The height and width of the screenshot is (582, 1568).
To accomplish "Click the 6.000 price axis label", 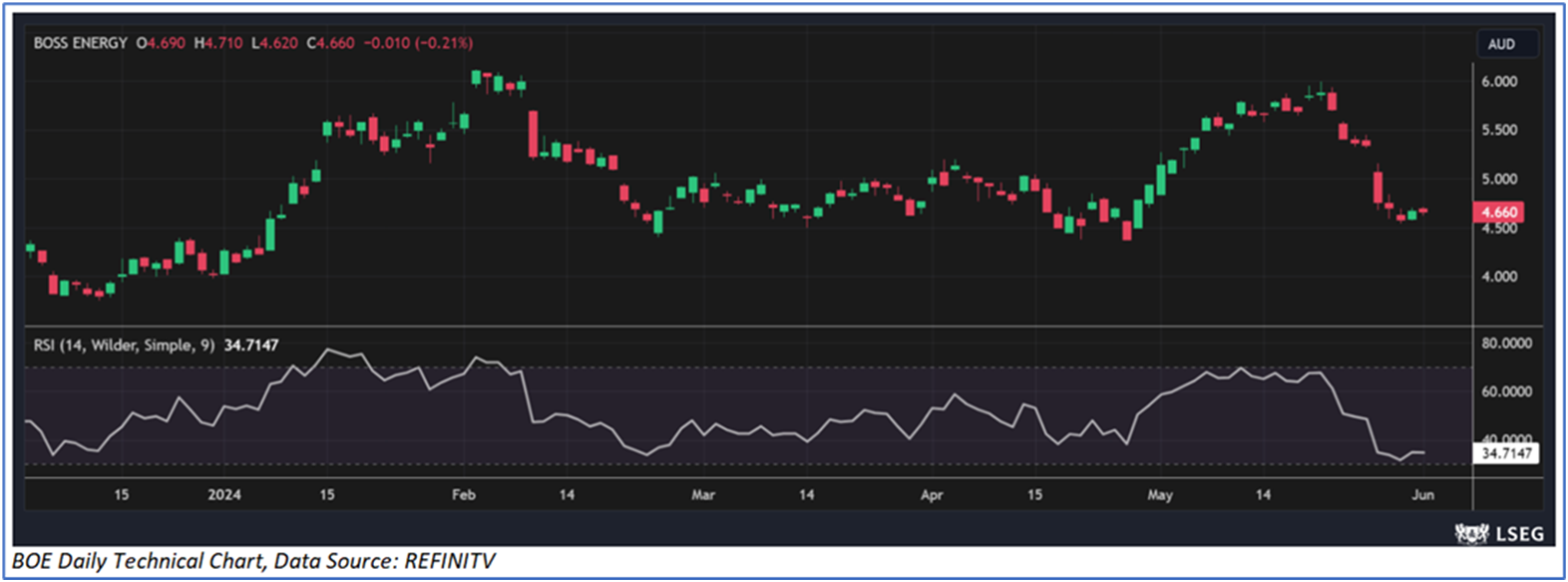I will 1499,82.
